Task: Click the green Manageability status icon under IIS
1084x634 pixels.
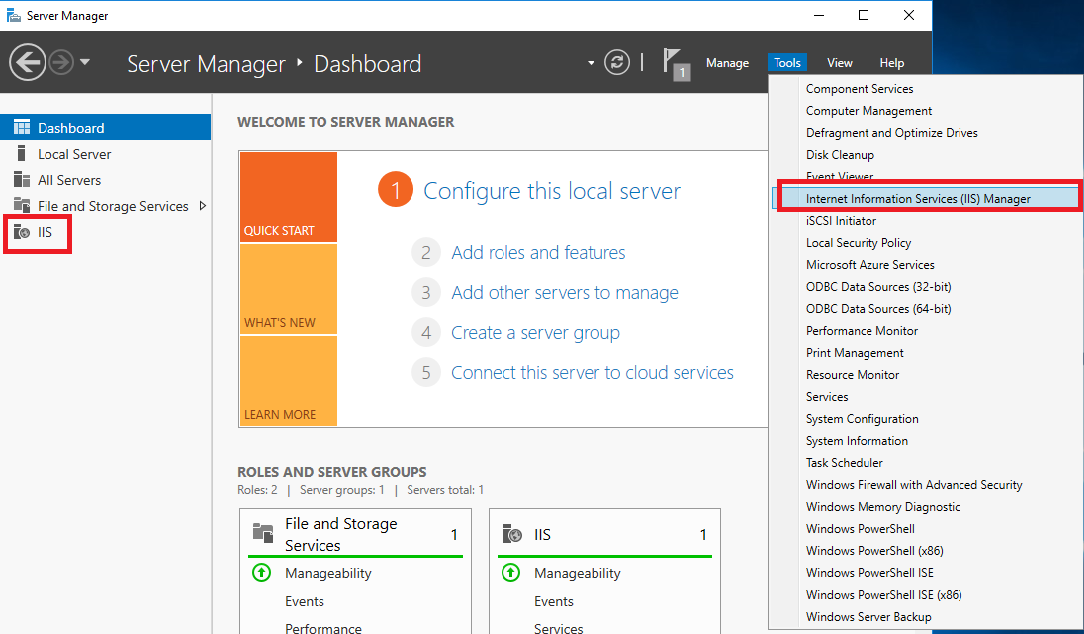Action: click(511, 573)
